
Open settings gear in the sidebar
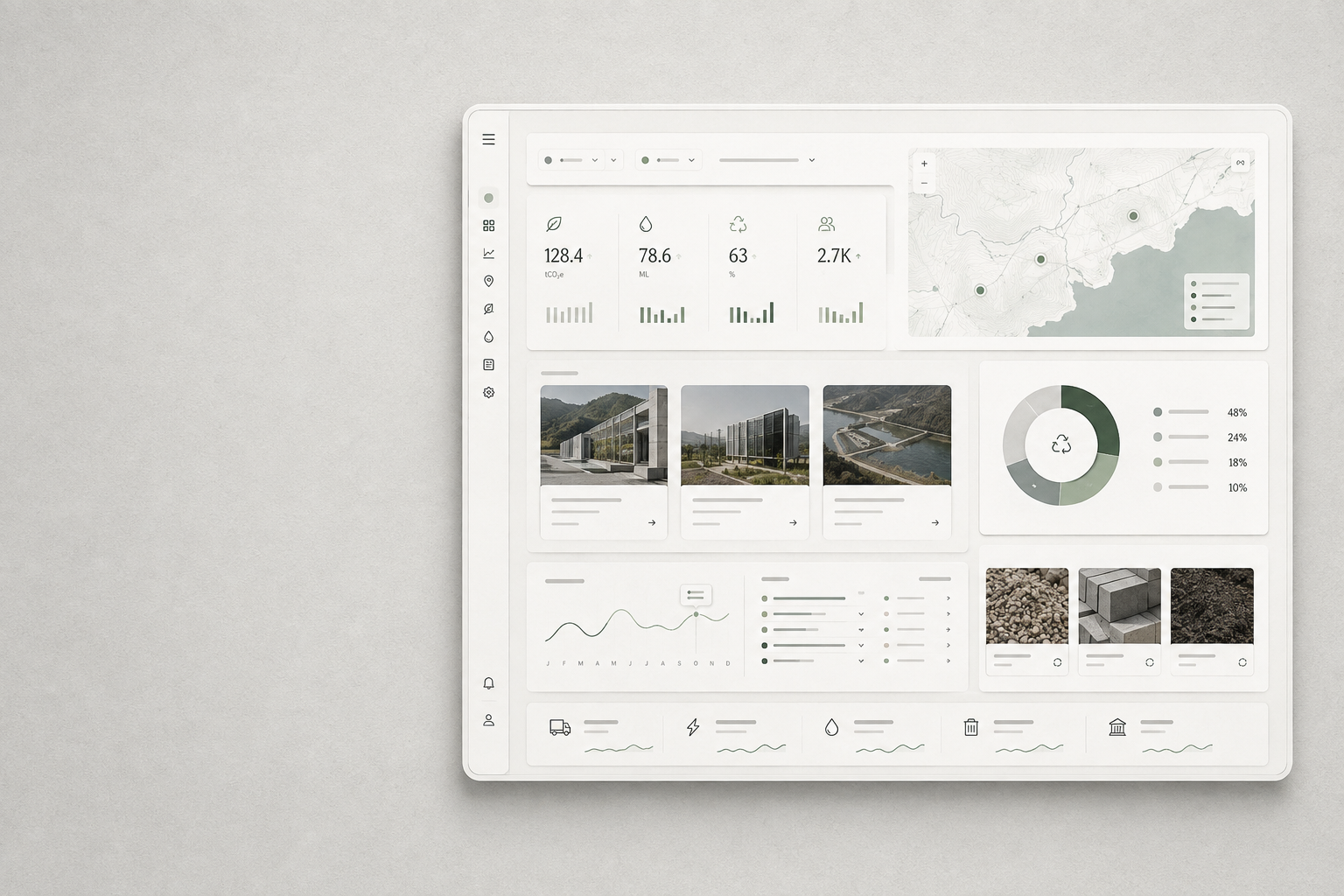pos(488,392)
